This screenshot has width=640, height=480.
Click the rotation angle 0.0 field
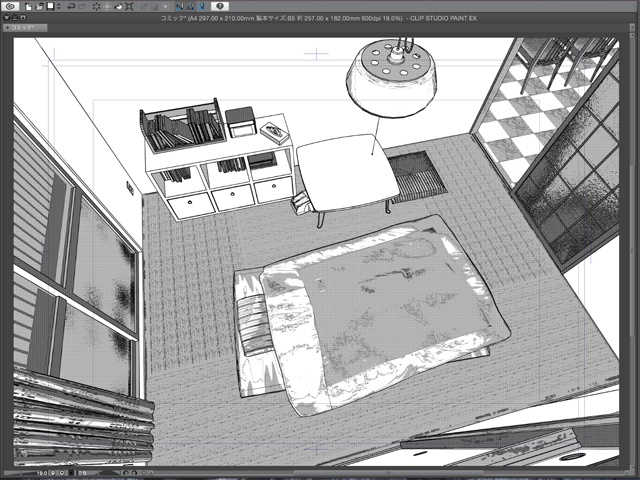click(83, 473)
